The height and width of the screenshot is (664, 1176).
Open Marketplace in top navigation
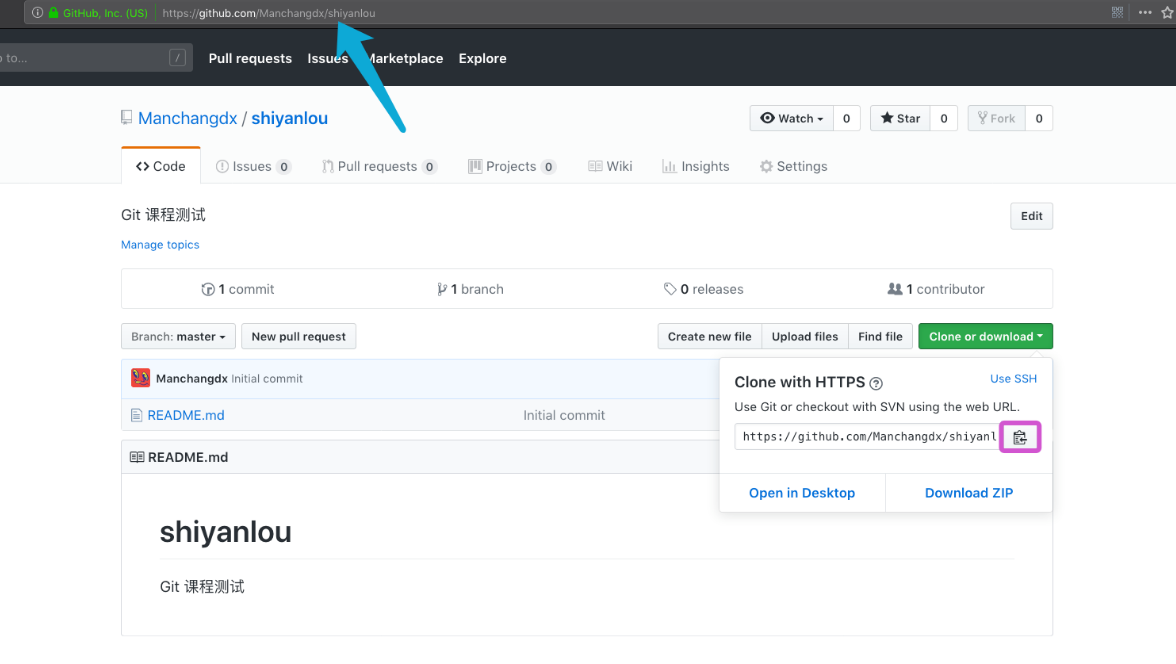click(406, 59)
